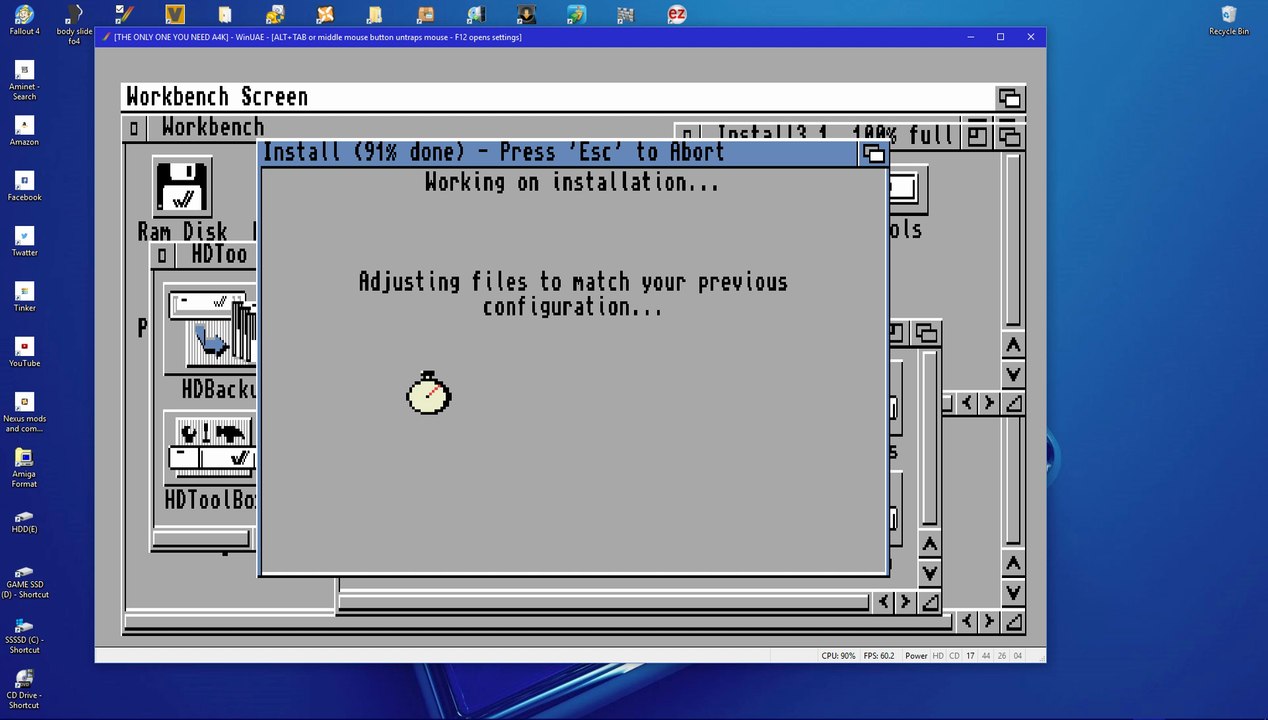
Task: Click the Workbench window's vertical scrollbar
Action: 1013,482
